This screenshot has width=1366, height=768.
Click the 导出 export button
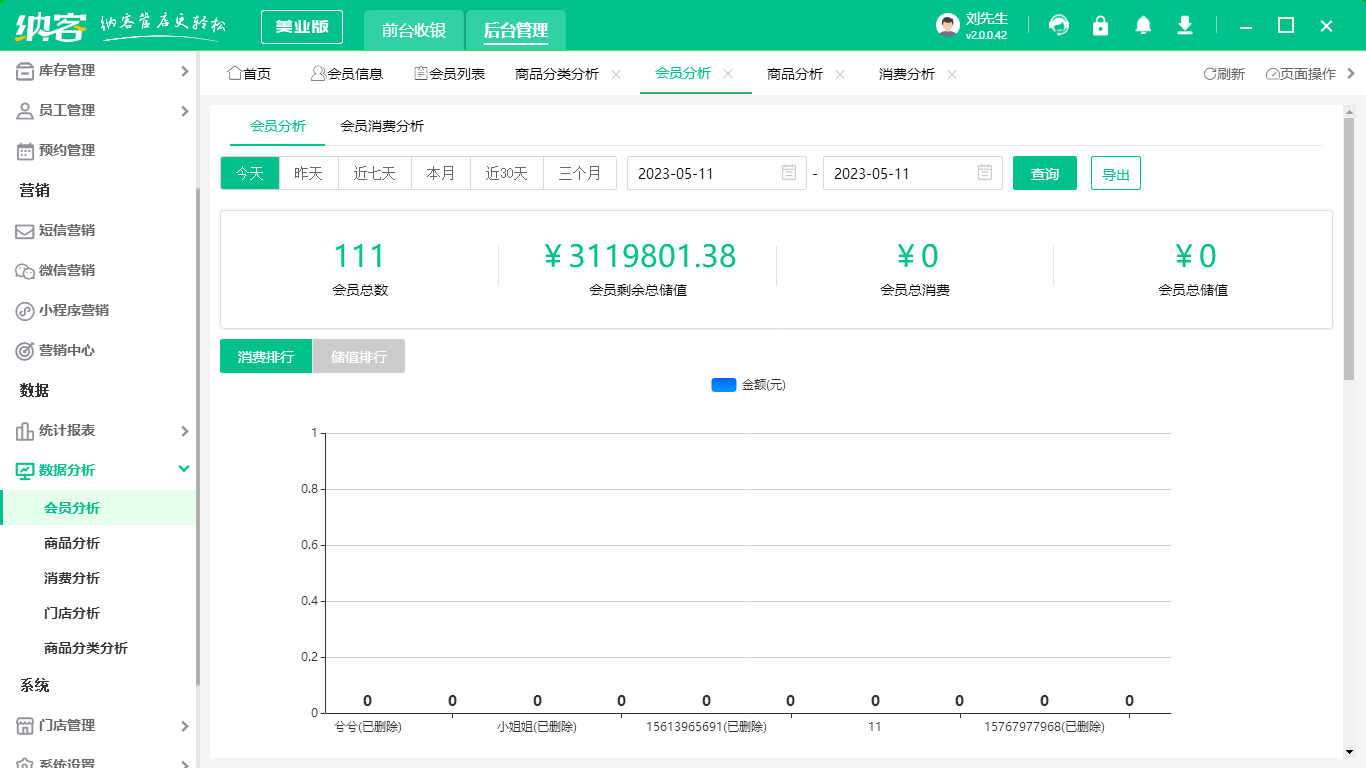[1115, 173]
